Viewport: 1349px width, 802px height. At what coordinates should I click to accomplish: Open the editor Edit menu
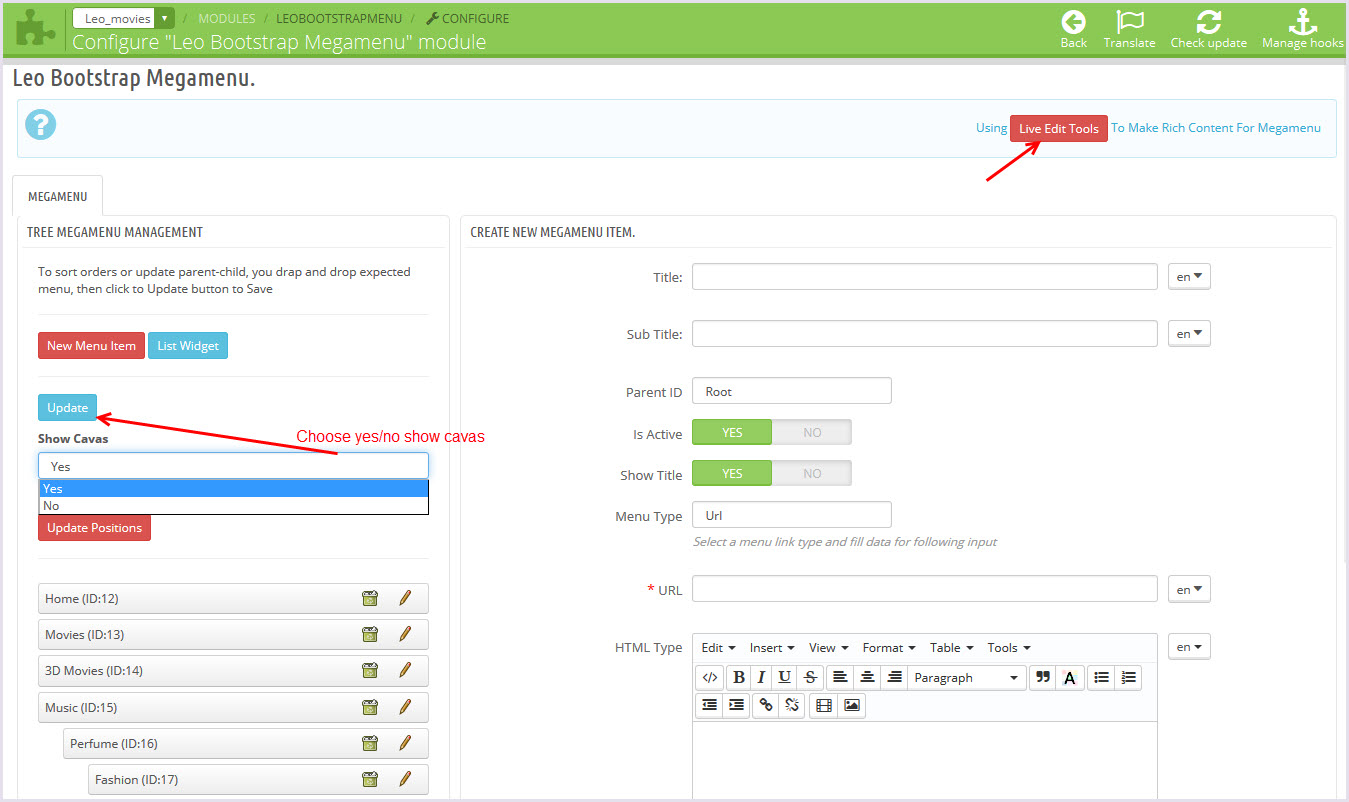[x=718, y=648]
